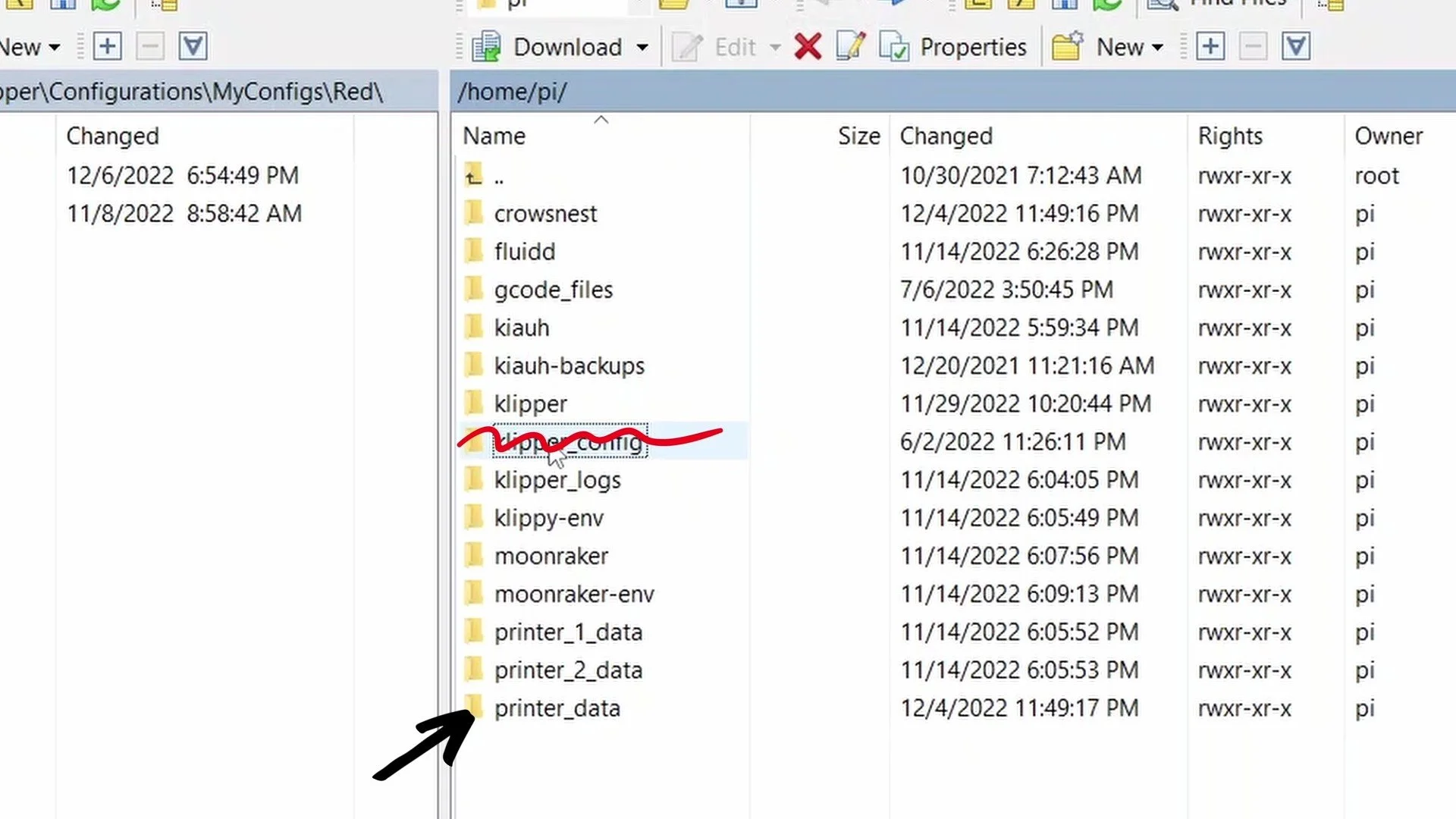Click the remote Changed column header
1456x819 pixels.
(x=946, y=136)
